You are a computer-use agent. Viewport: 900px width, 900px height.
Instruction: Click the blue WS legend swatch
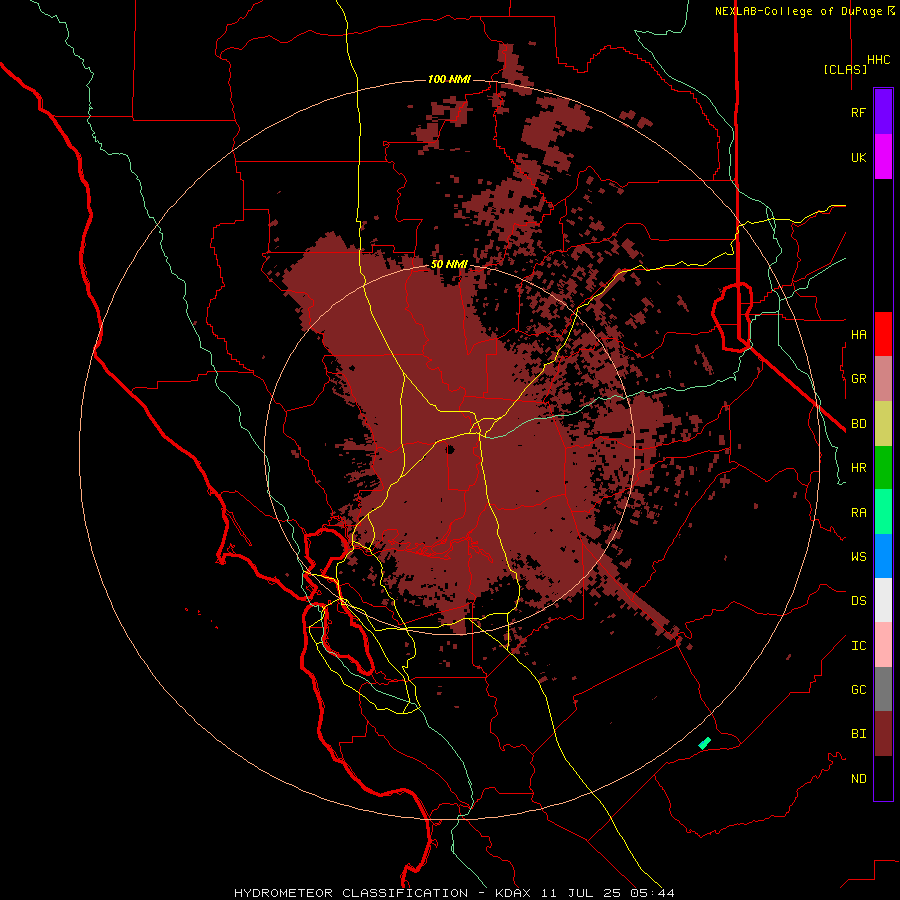coord(883,556)
